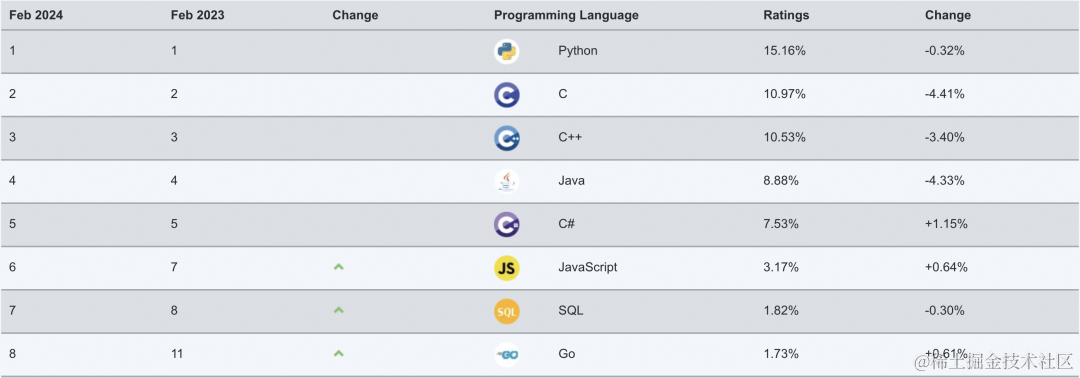
Task: Click the C language logo icon
Action: click(506, 95)
